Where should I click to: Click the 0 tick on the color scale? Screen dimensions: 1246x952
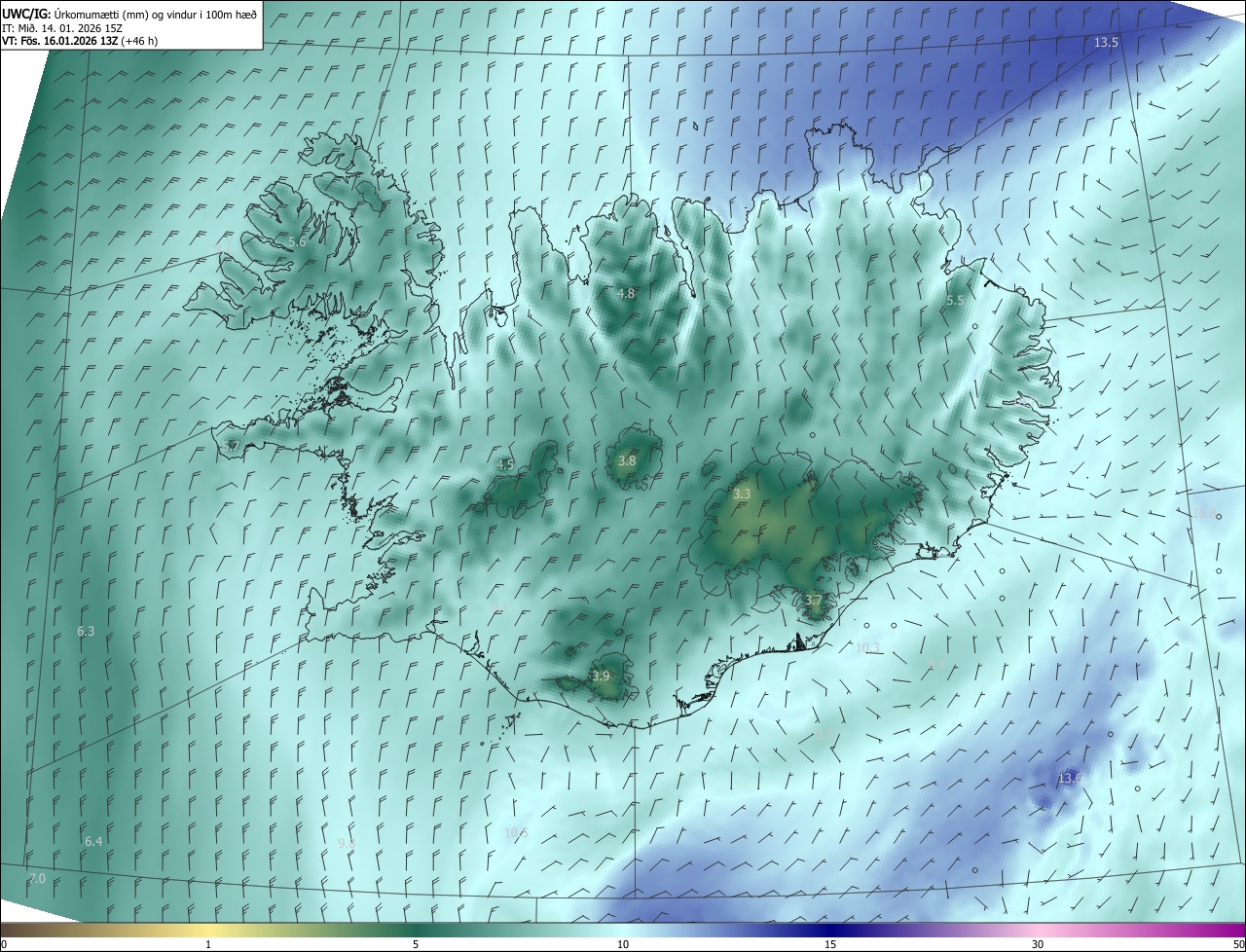(x=4, y=944)
